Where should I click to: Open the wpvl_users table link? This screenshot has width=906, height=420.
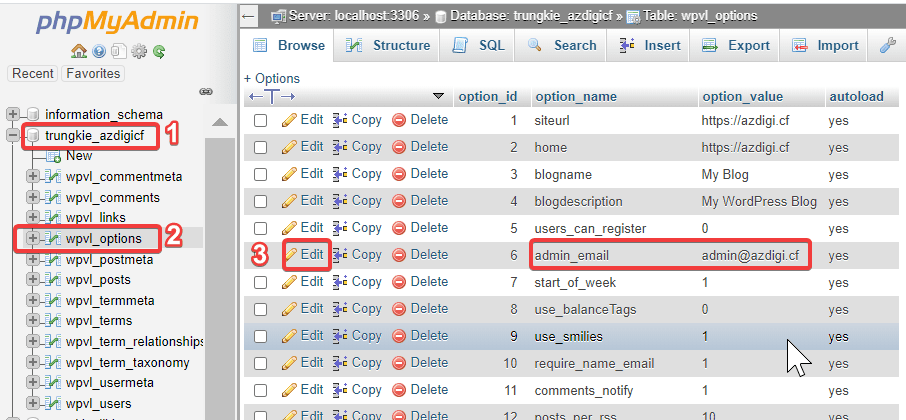[x=97, y=403]
